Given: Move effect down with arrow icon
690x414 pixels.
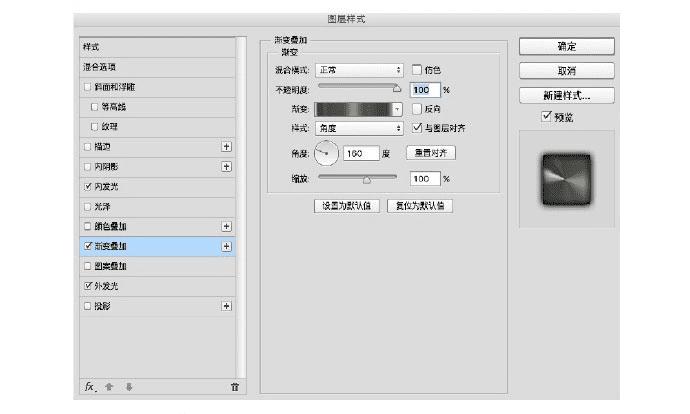Looking at the screenshot, I should (129, 387).
